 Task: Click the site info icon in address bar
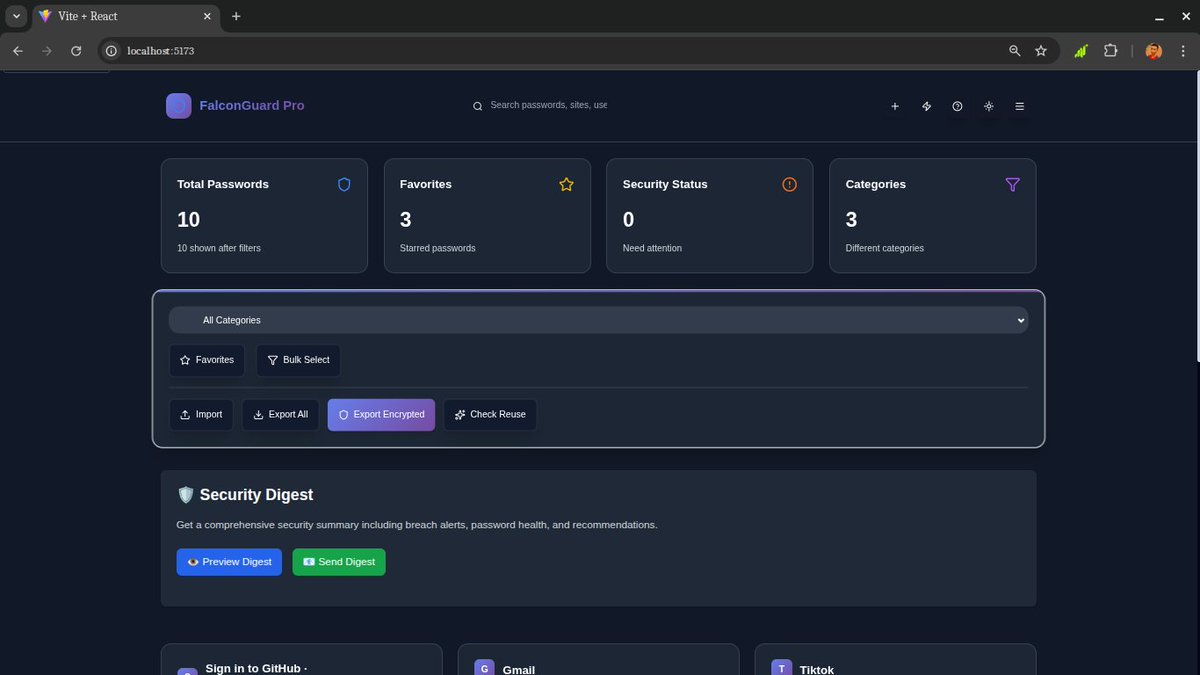click(x=112, y=51)
